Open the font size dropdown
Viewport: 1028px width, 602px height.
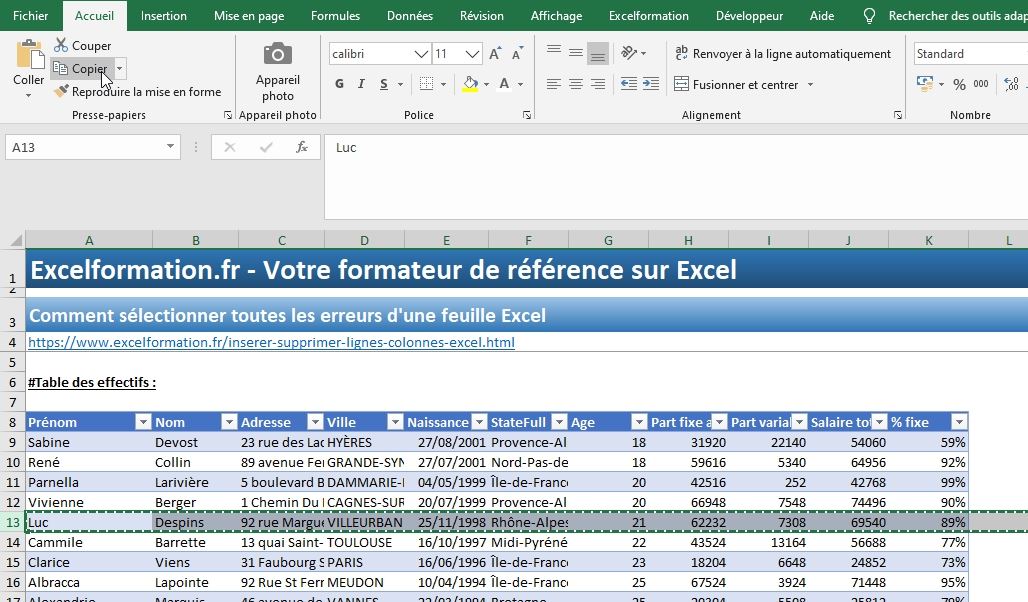pos(473,54)
